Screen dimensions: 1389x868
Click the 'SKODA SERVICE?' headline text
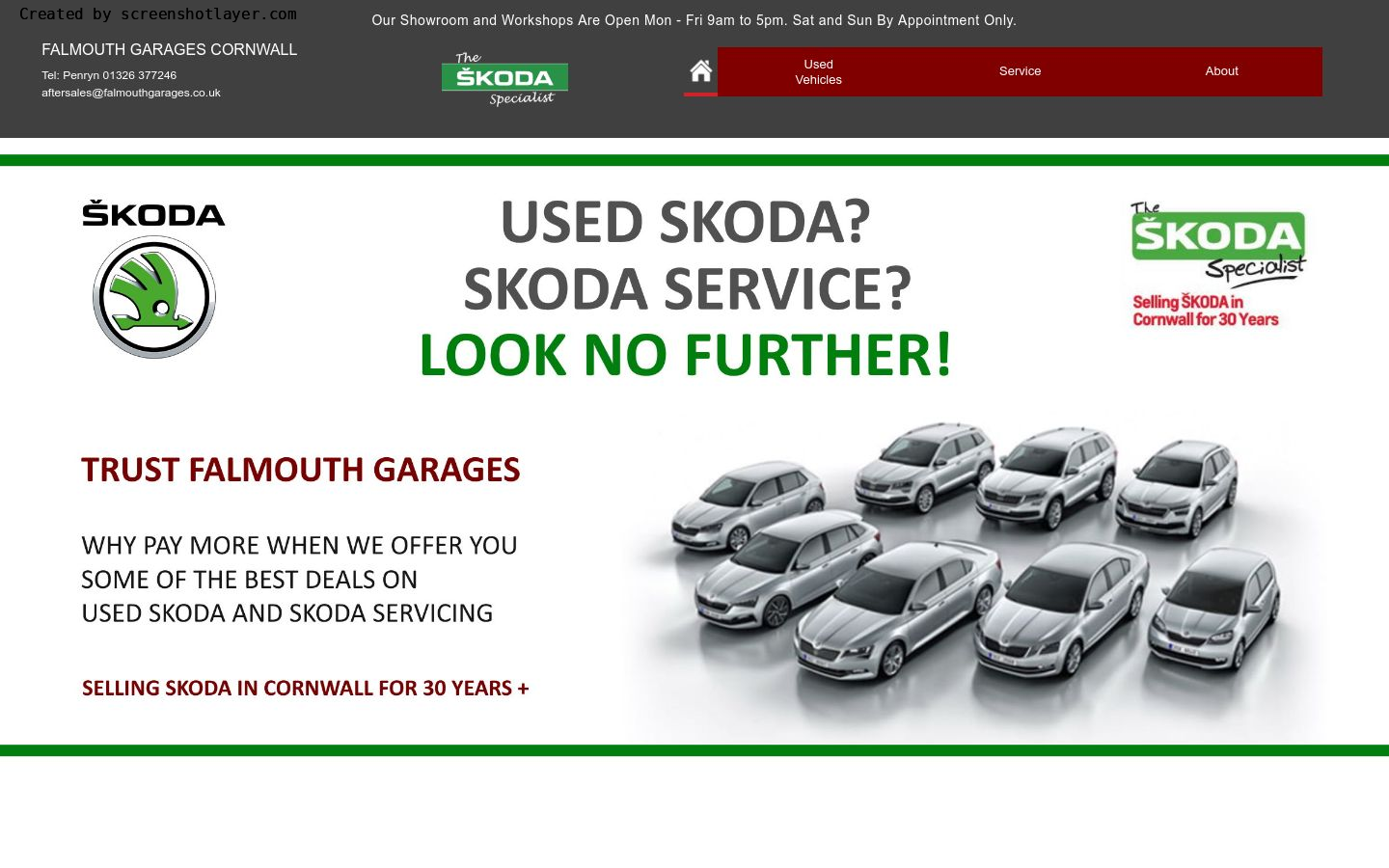tap(687, 288)
